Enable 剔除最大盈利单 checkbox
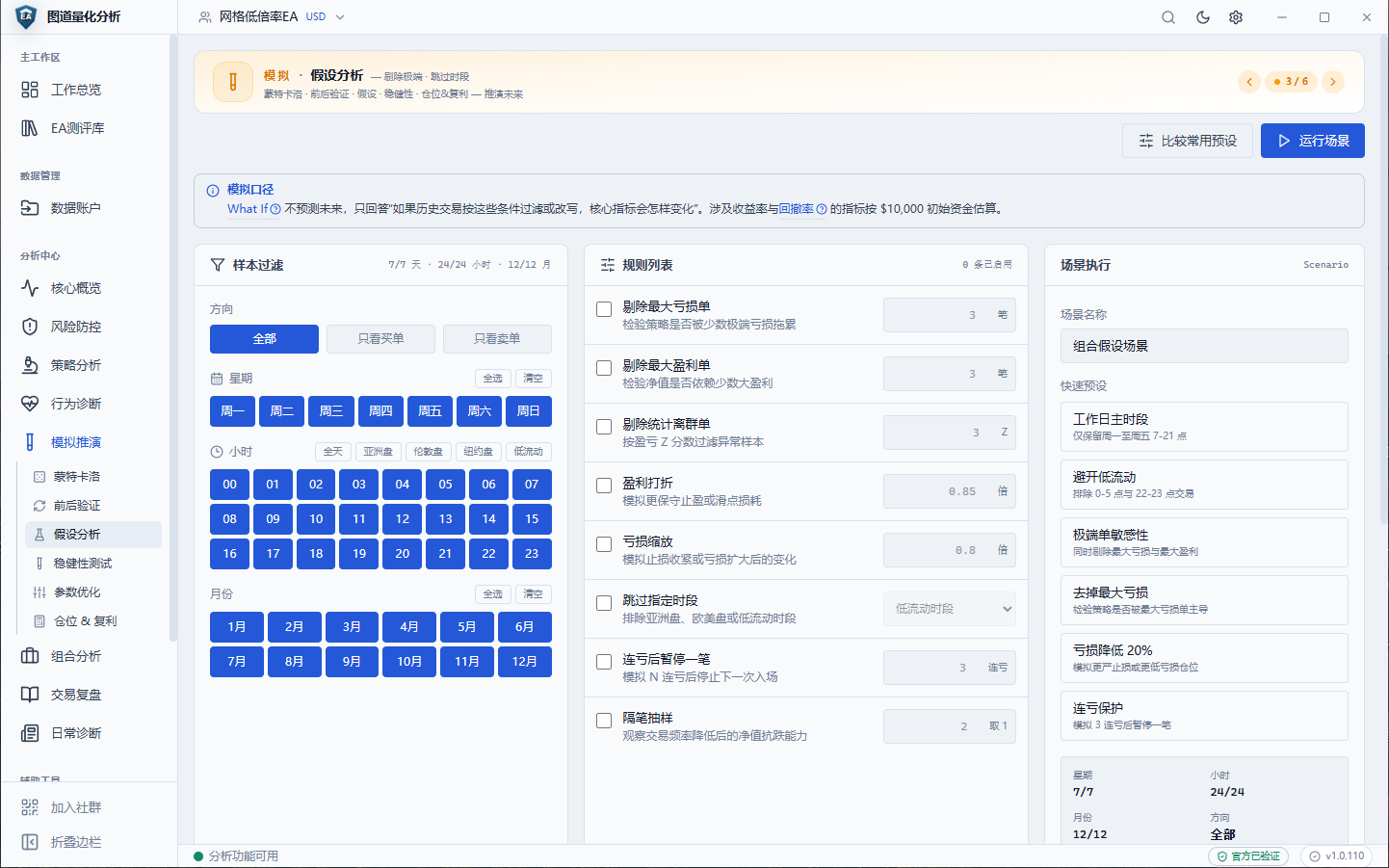1389x868 pixels. point(604,368)
